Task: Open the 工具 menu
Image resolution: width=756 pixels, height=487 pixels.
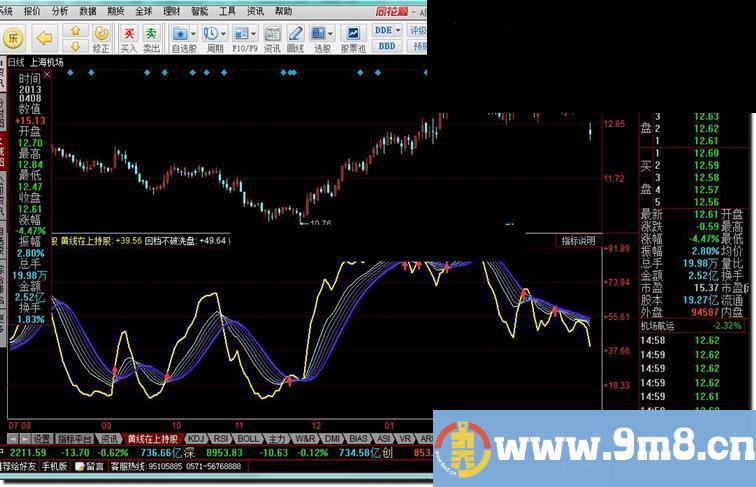Action: coord(227,11)
